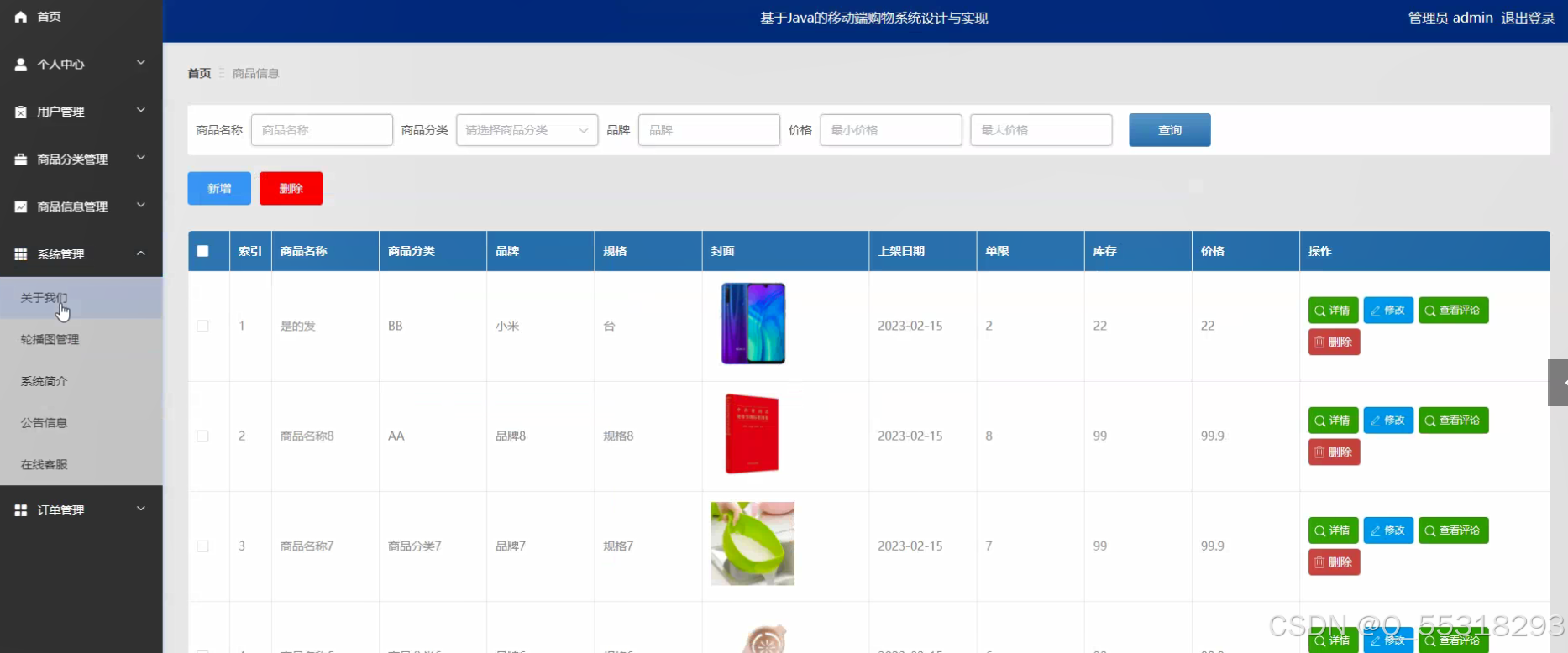
Task: Click the red 删除 button above the table
Action: coord(291,188)
